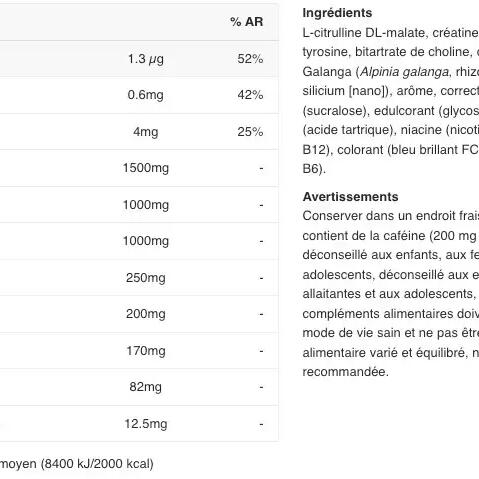The image size is (479, 479).
Task: Click the L-citrulline DL-malate ingredient text
Action: click(x=364, y=33)
